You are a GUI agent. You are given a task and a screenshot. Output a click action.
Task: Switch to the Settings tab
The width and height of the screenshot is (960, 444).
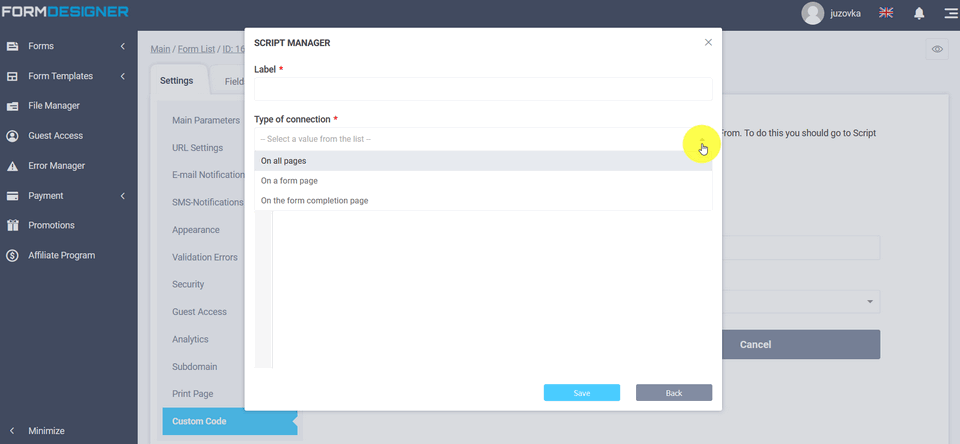coord(177,81)
